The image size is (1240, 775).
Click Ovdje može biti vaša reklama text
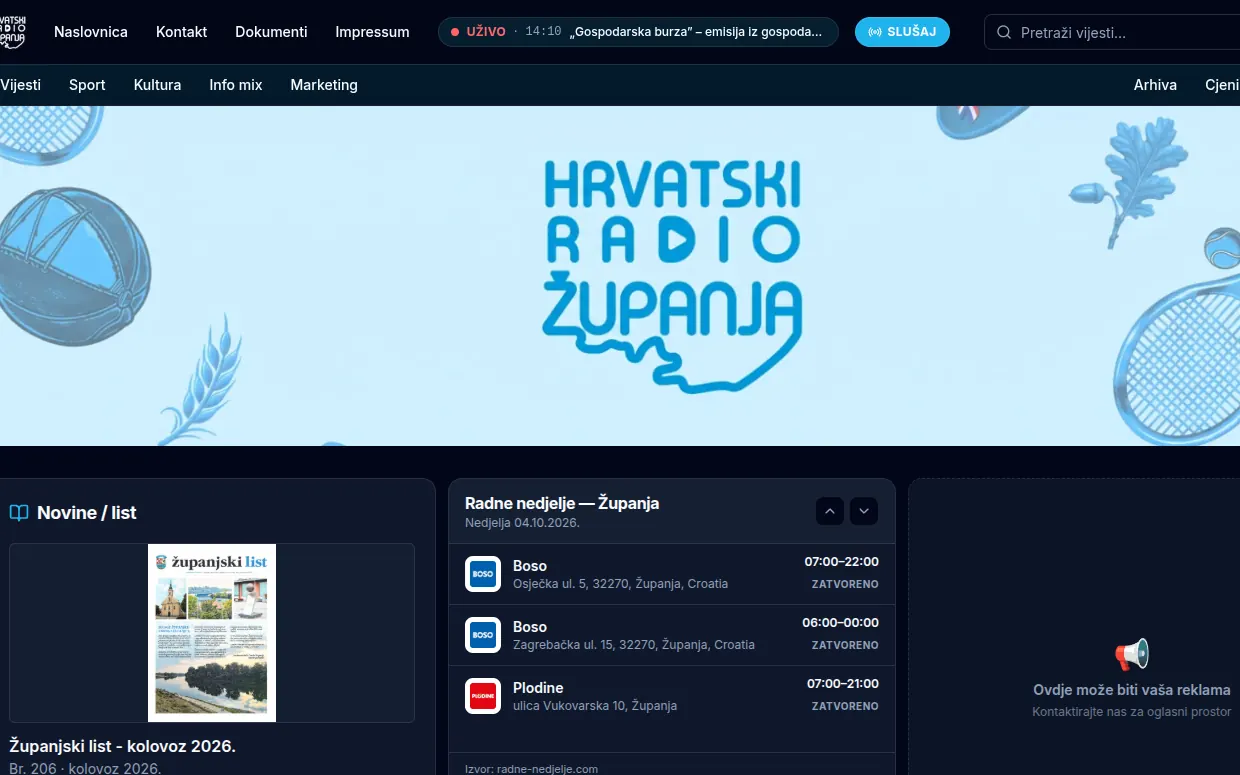pos(1132,690)
